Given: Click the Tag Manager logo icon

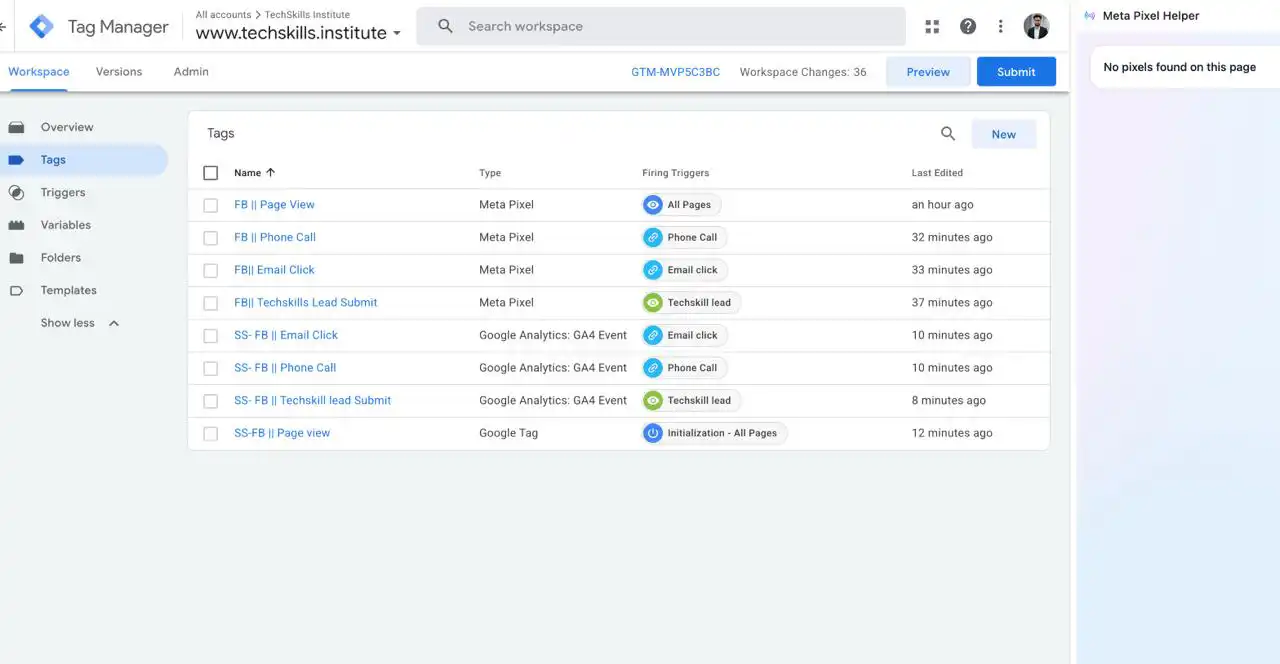Looking at the screenshot, I should [41, 27].
